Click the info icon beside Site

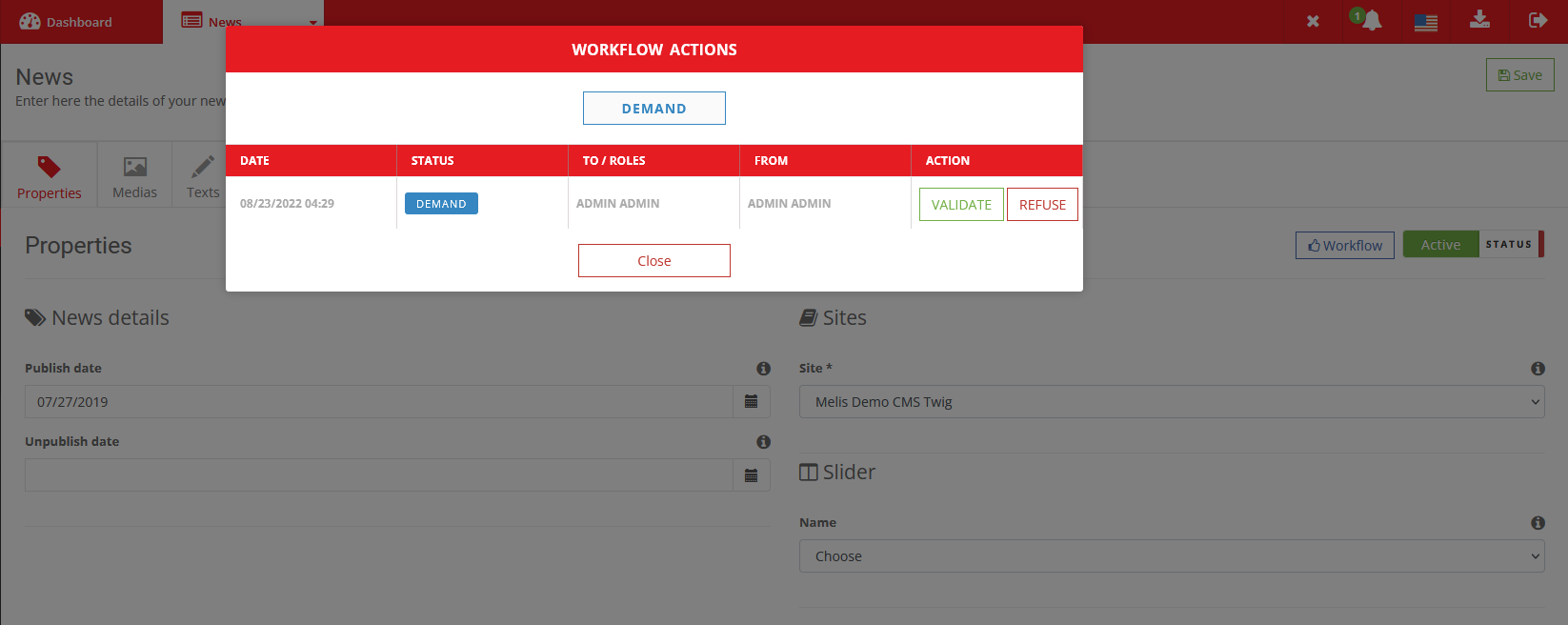pyautogui.click(x=1538, y=369)
